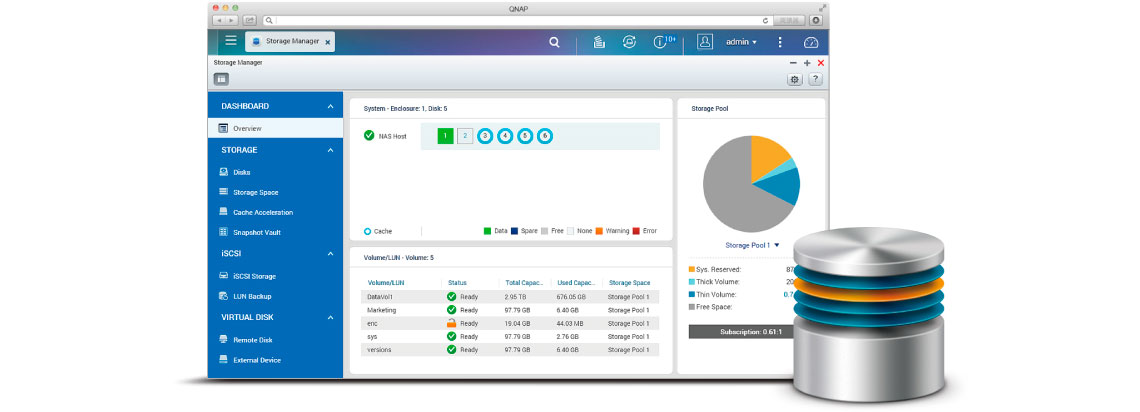This screenshot has height=412, width=1140.
Task: Open the main hamburger menu
Action: (231, 41)
